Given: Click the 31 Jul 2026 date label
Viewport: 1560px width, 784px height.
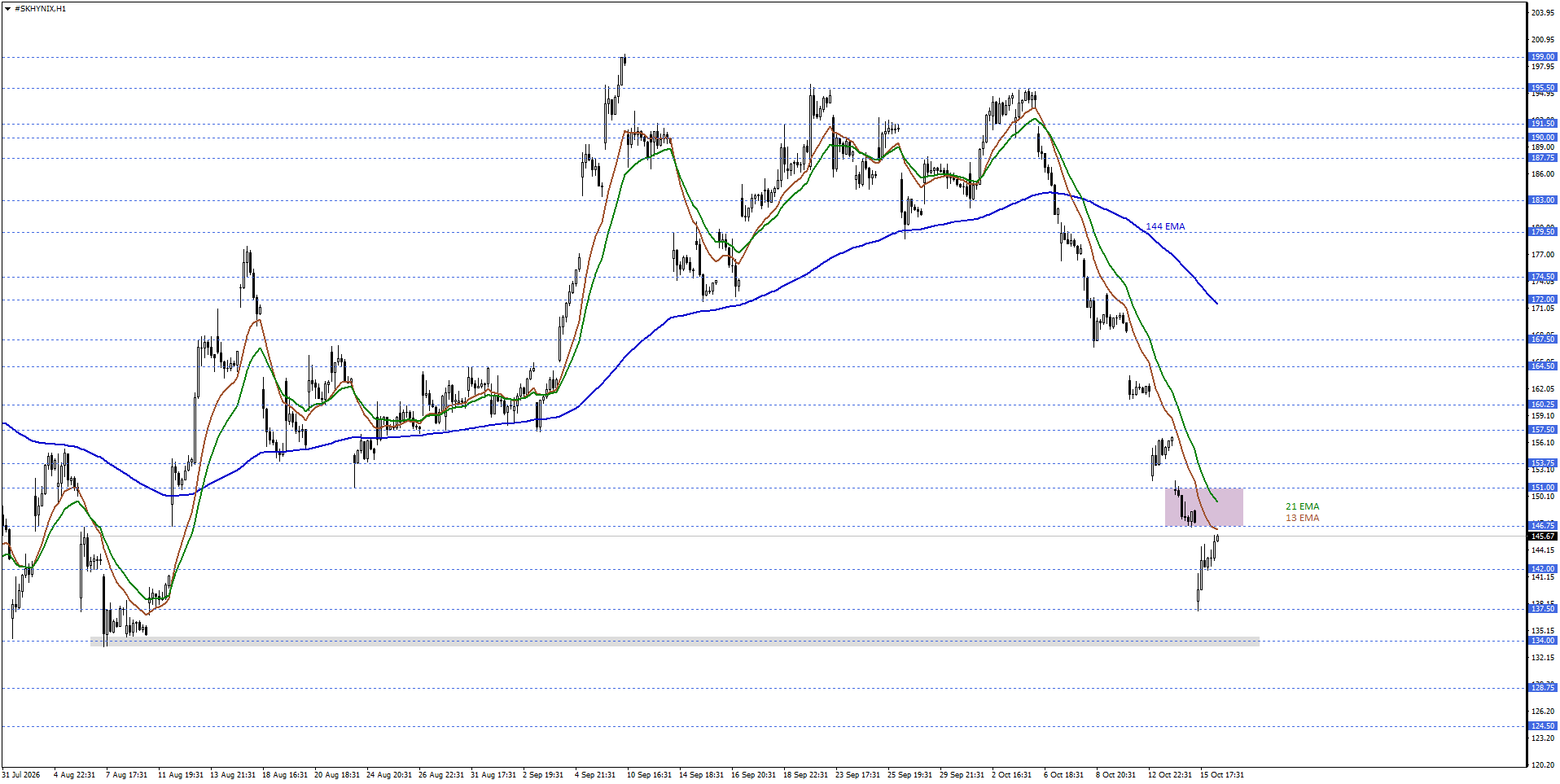Looking at the screenshot, I should [21, 775].
